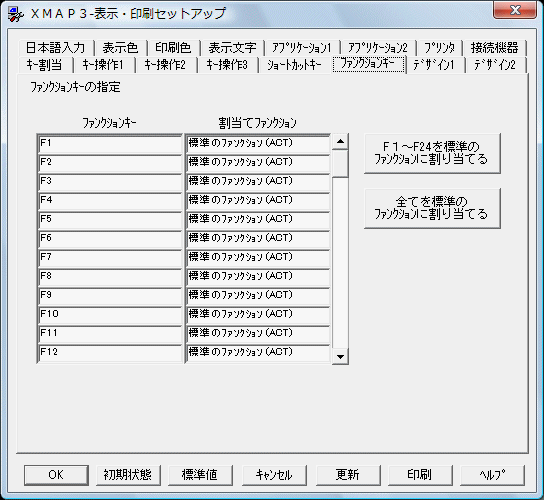Click the assigned function field for F5
Screen dimensions: 544x500
coord(258,220)
